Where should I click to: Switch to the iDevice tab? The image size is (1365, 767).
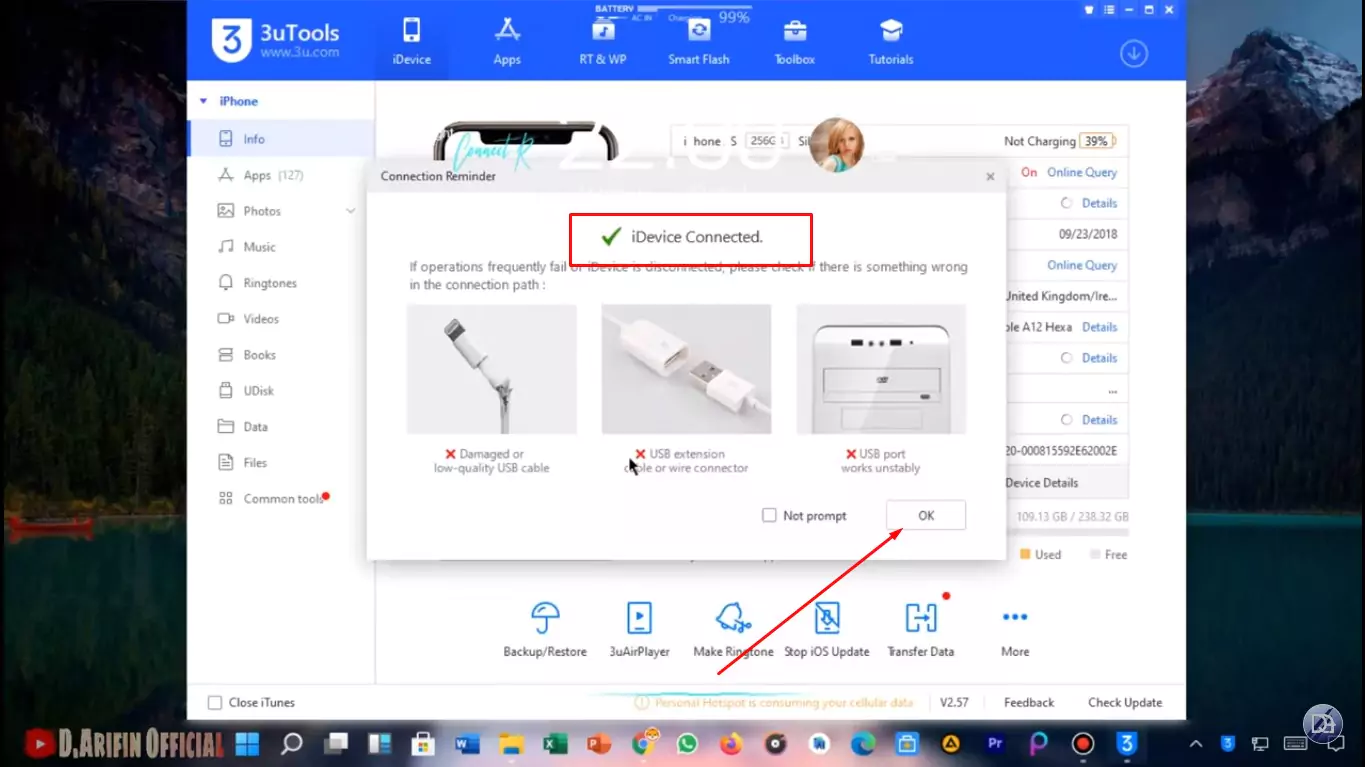click(412, 41)
